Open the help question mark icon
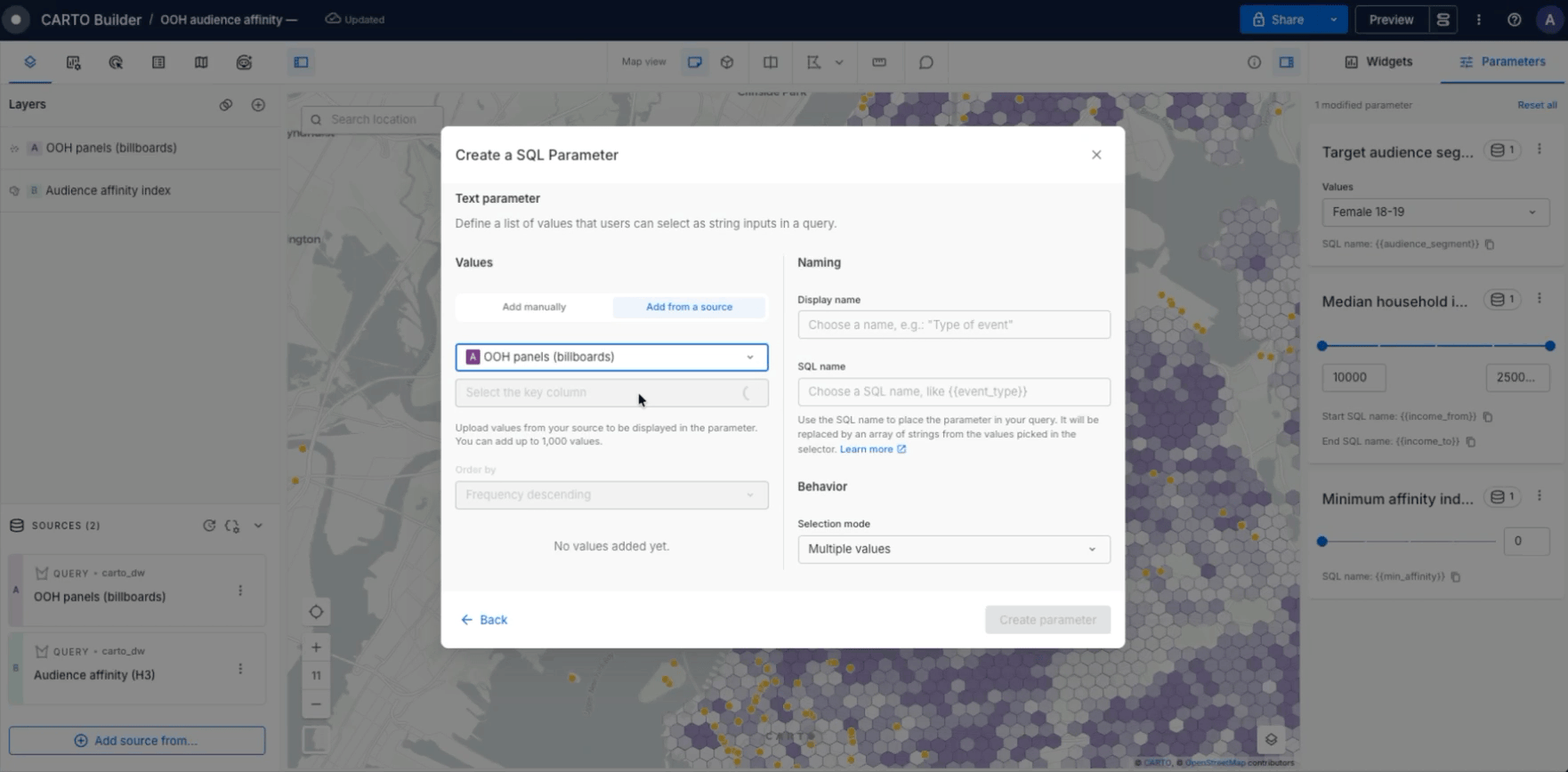1568x772 pixels. click(1515, 20)
